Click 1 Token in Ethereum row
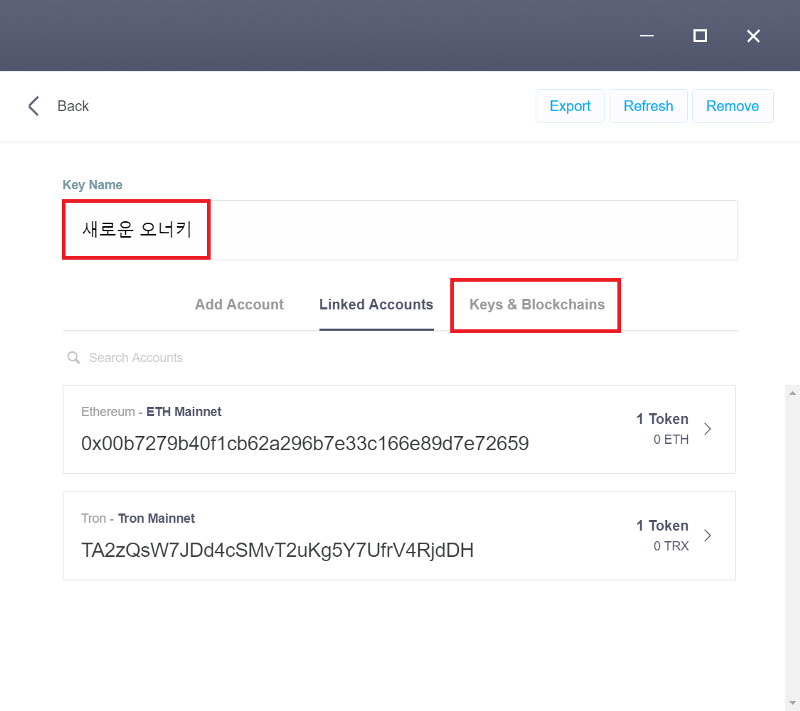The width and height of the screenshot is (800, 711). [x=662, y=419]
